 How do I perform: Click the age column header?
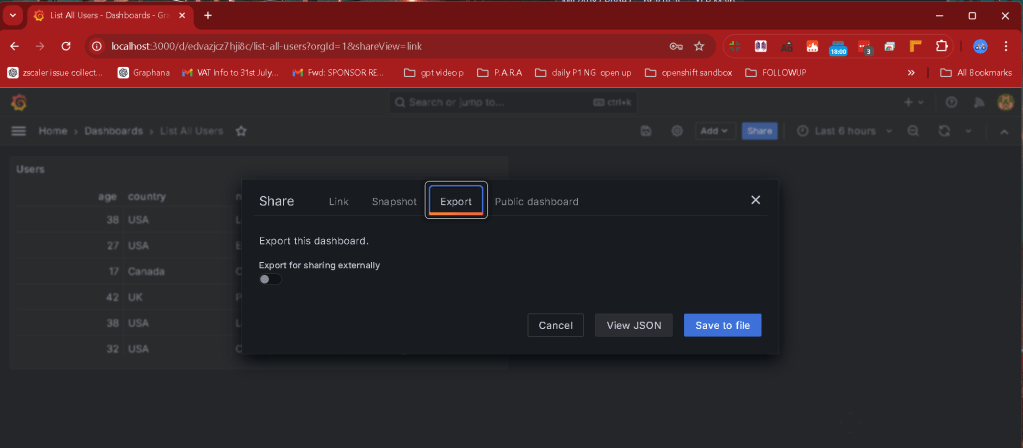(107, 197)
